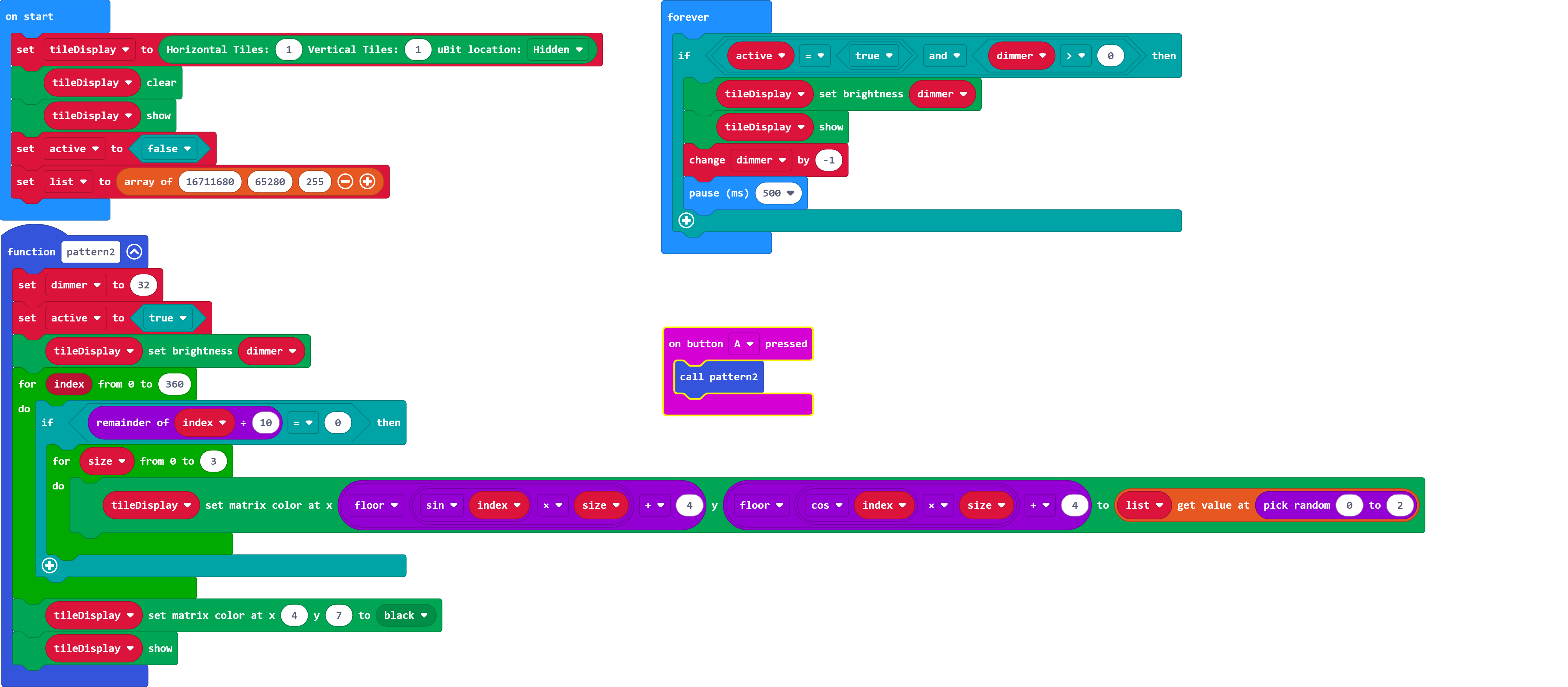Open index variable dropdown in remainder block
The width and height of the screenshot is (1568, 687).
(204, 423)
